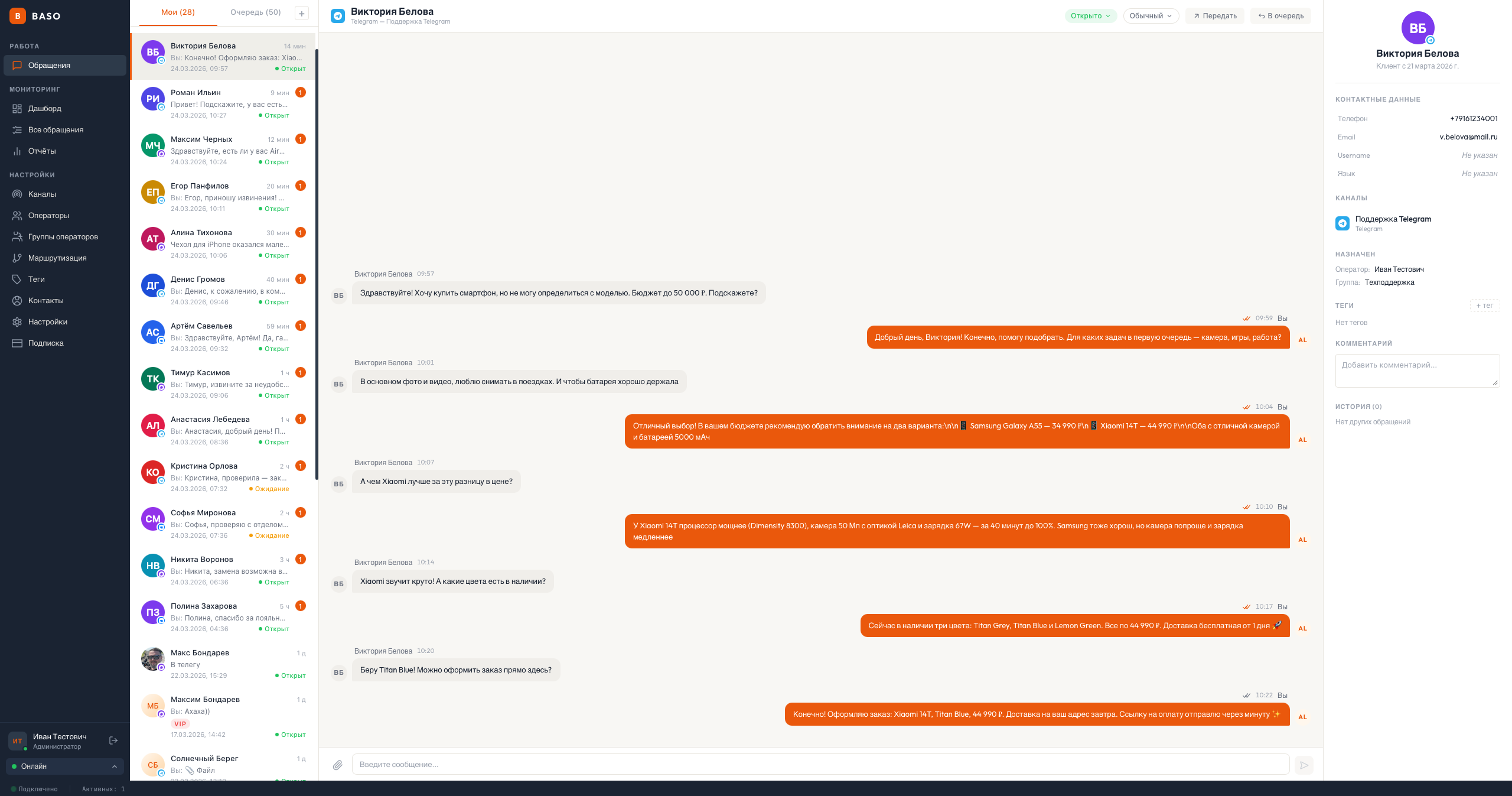Screen dimensions: 1512x796
Task: Click the paperclip attachment icon
Action: tap(337, 765)
